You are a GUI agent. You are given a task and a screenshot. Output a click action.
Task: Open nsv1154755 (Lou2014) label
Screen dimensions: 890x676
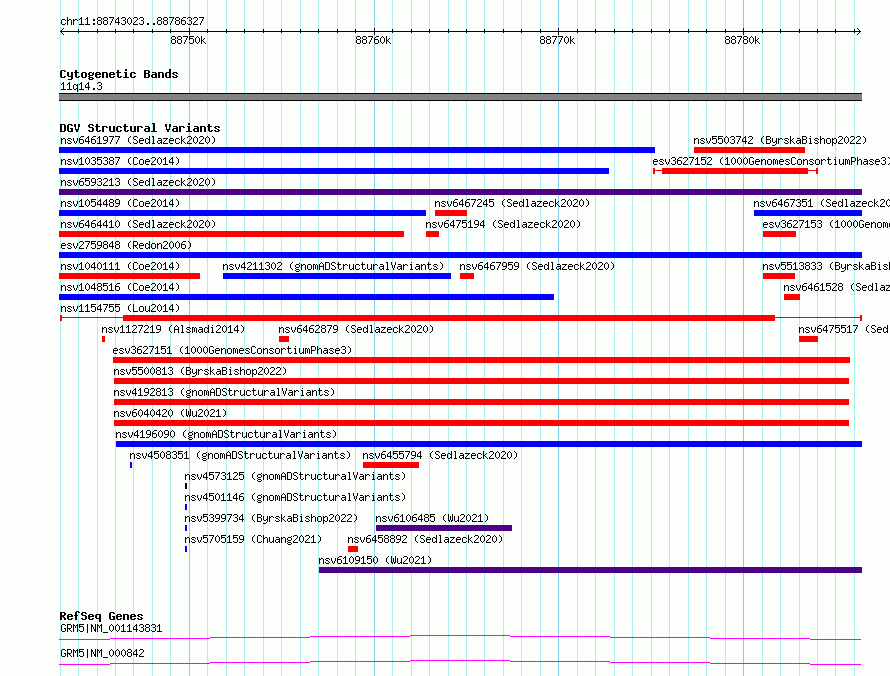(x=120, y=308)
